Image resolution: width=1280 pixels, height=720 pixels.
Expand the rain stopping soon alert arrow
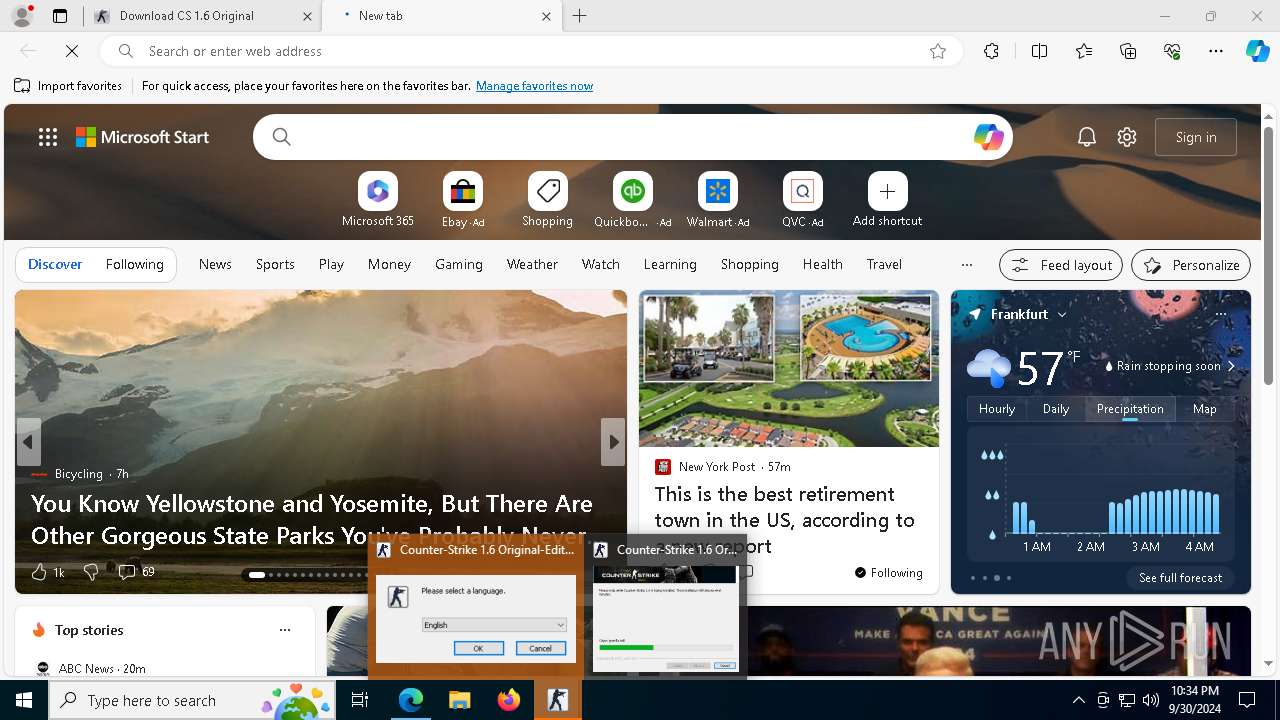click(1231, 366)
